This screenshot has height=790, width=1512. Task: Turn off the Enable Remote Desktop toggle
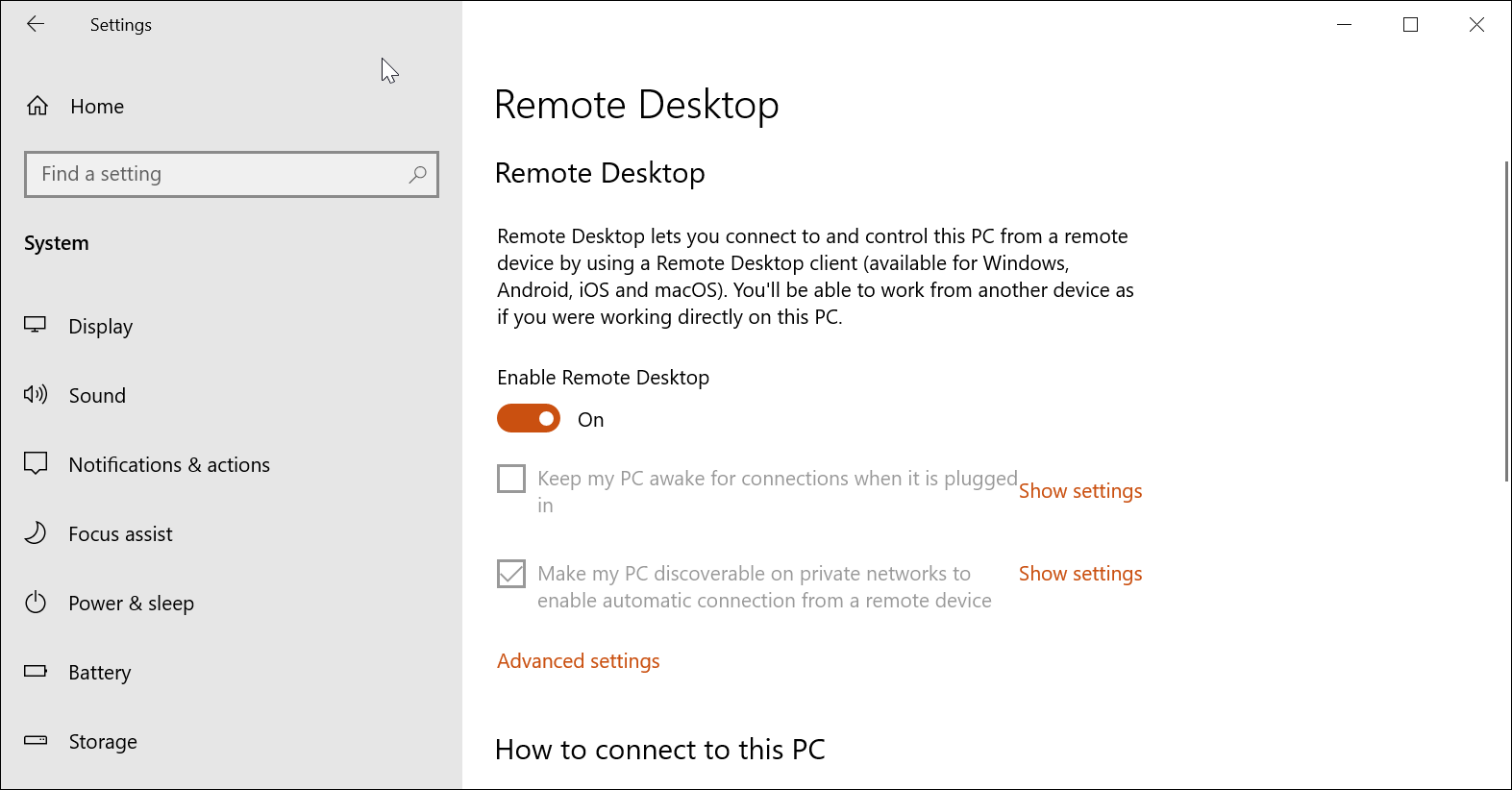tap(528, 418)
